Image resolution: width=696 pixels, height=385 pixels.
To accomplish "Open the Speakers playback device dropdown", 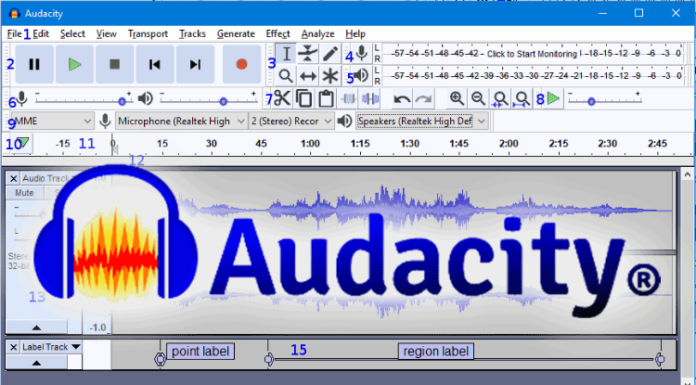I will click(422, 121).
